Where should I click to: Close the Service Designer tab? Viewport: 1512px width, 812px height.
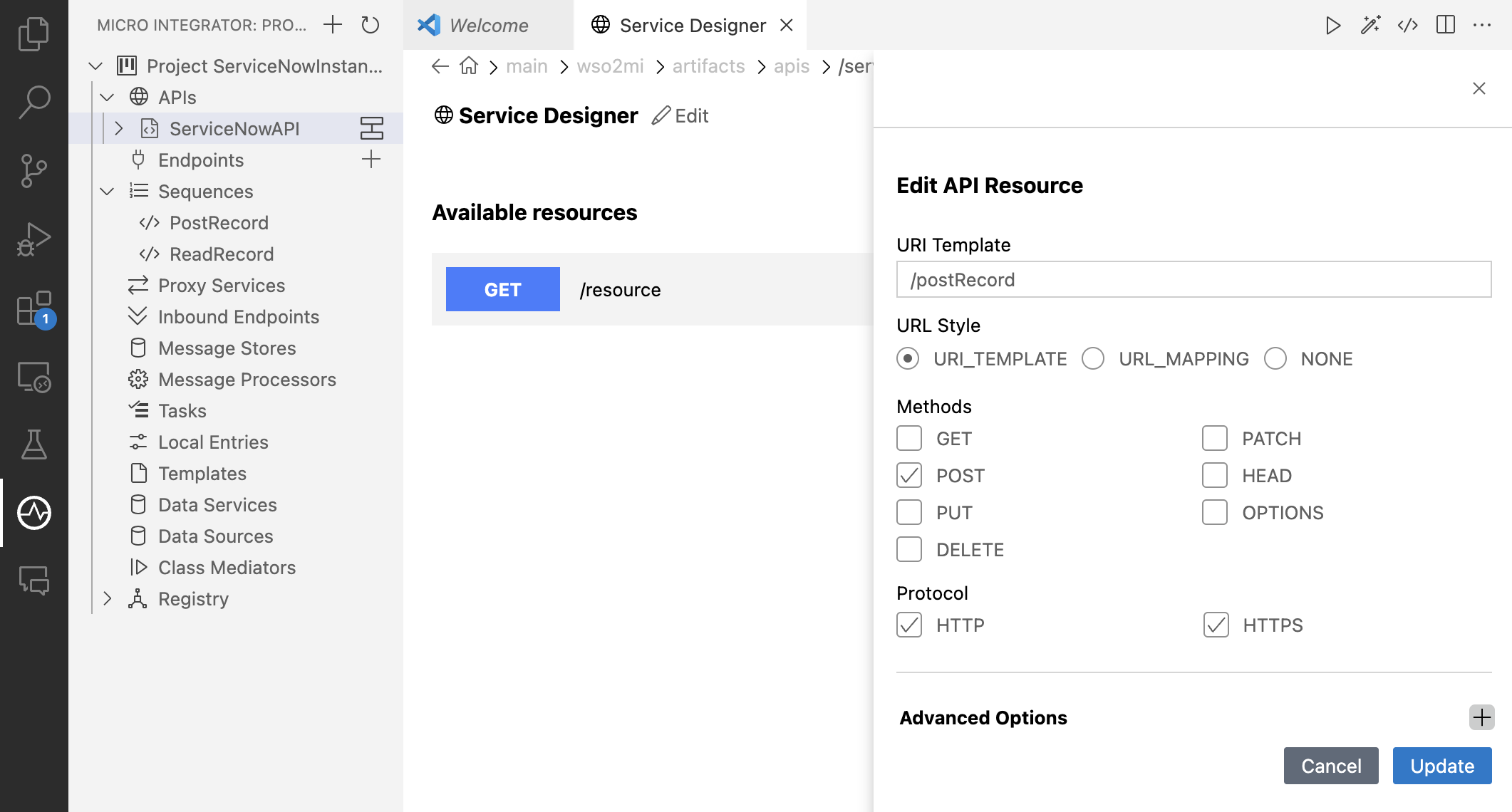[x=787, y=25]
